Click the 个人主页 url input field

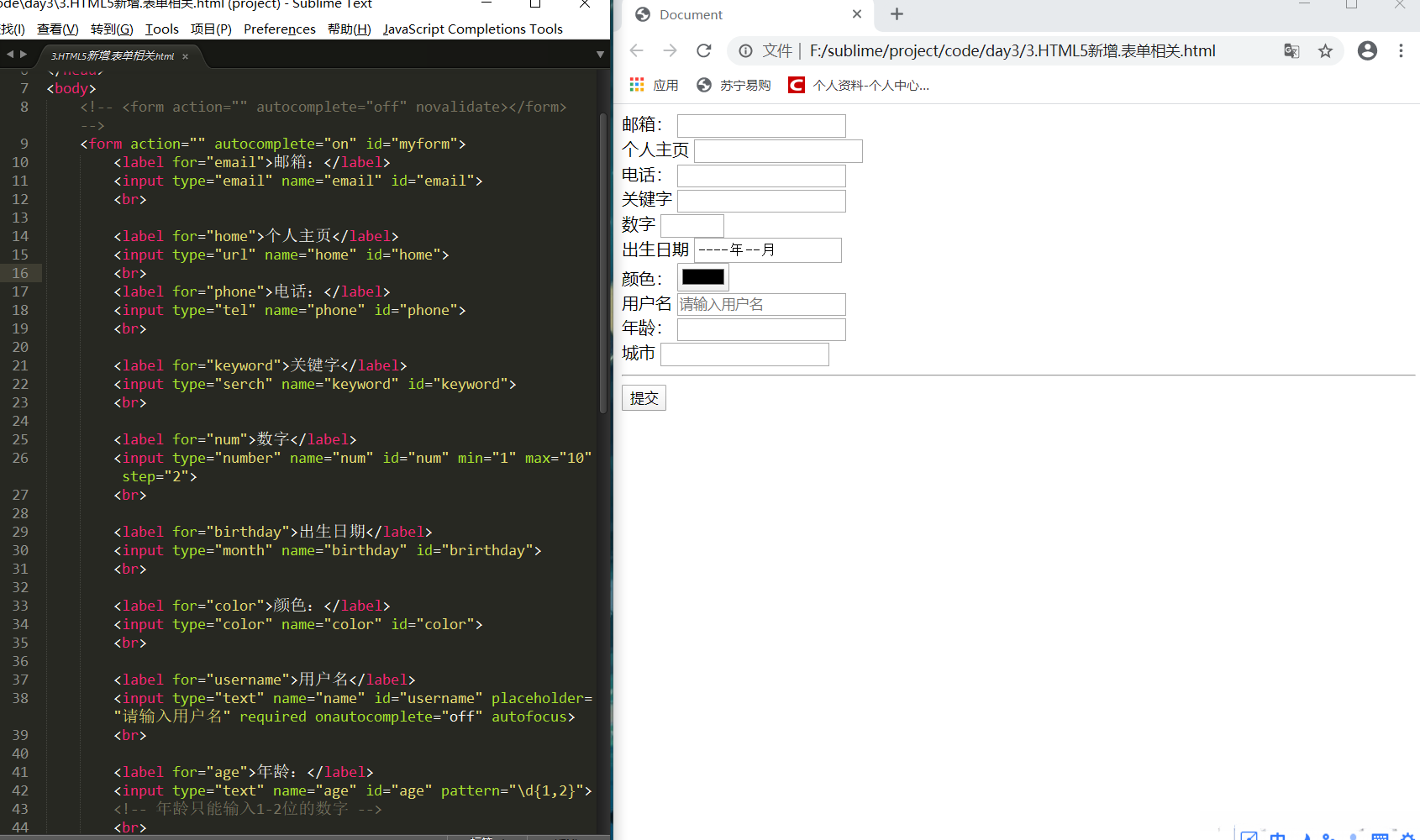778,151
